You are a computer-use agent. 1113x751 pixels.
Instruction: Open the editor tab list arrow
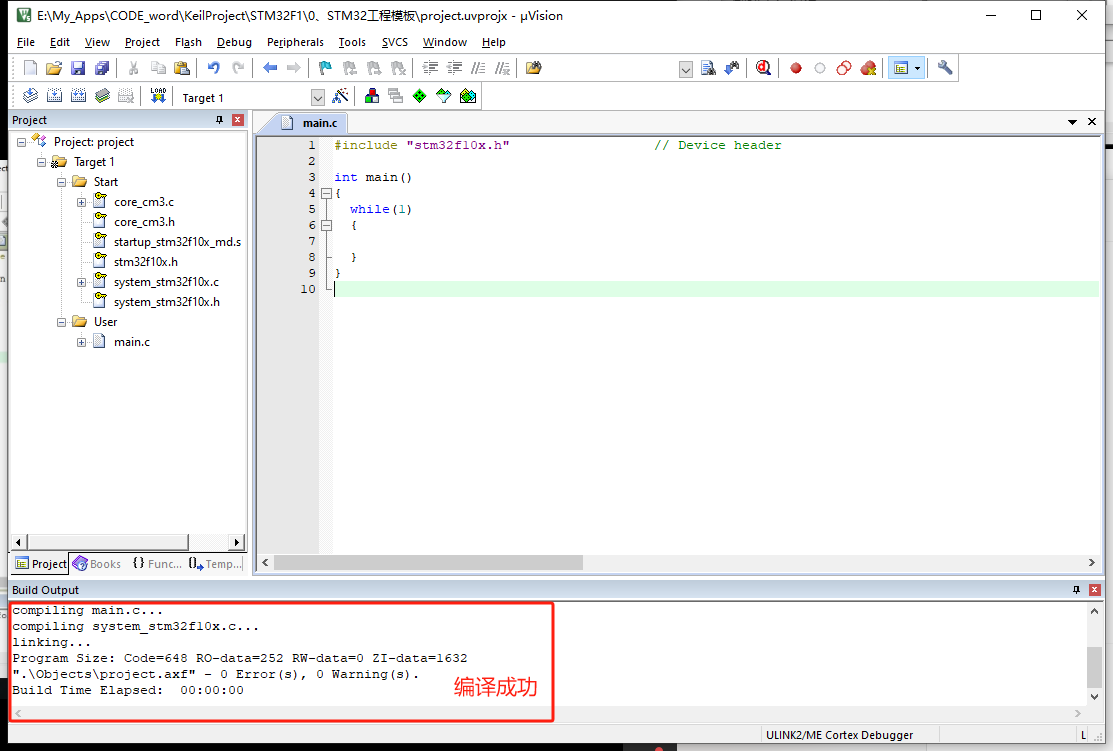[x=1072, y=122]
